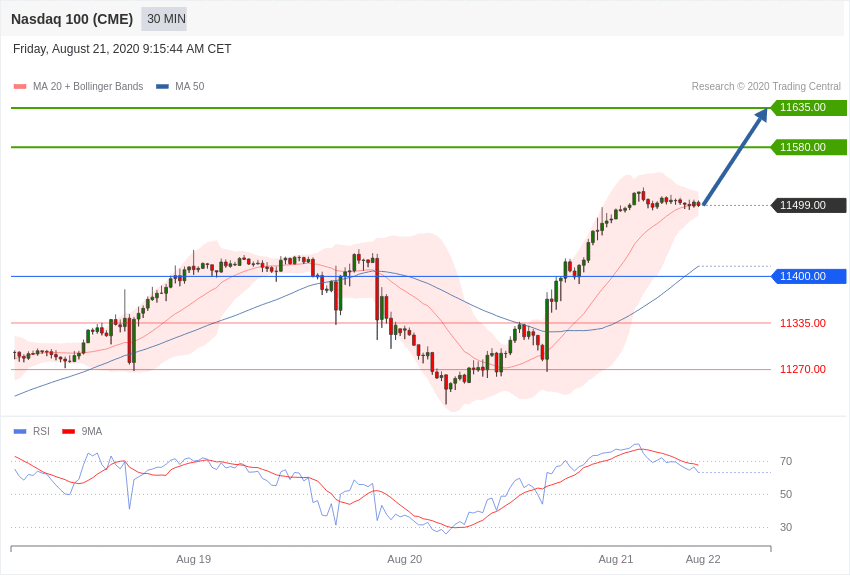
Task: Open the Research Trading Central copyright link
Action: tap(766, 87)
